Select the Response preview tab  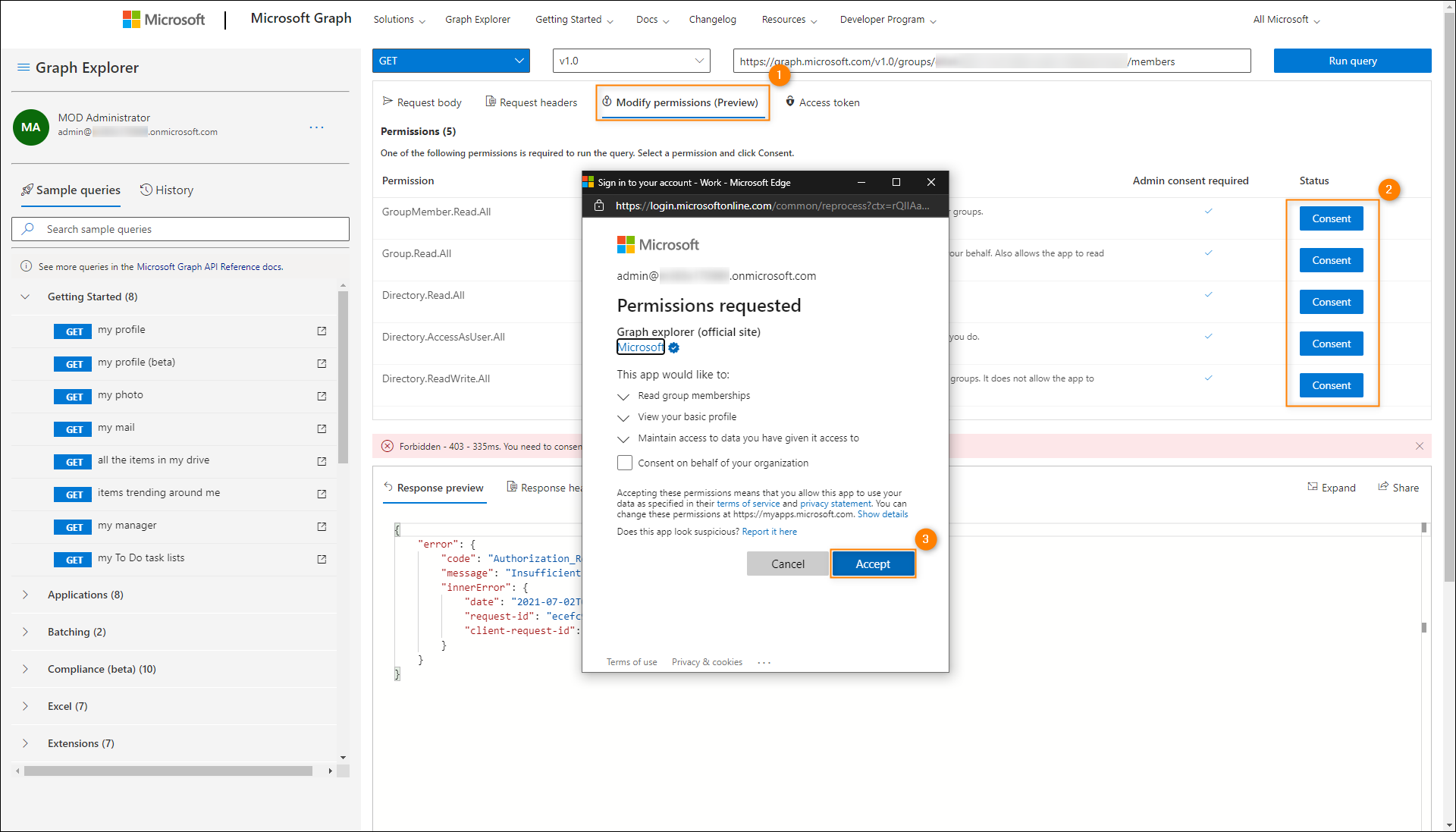click(433, 488)
